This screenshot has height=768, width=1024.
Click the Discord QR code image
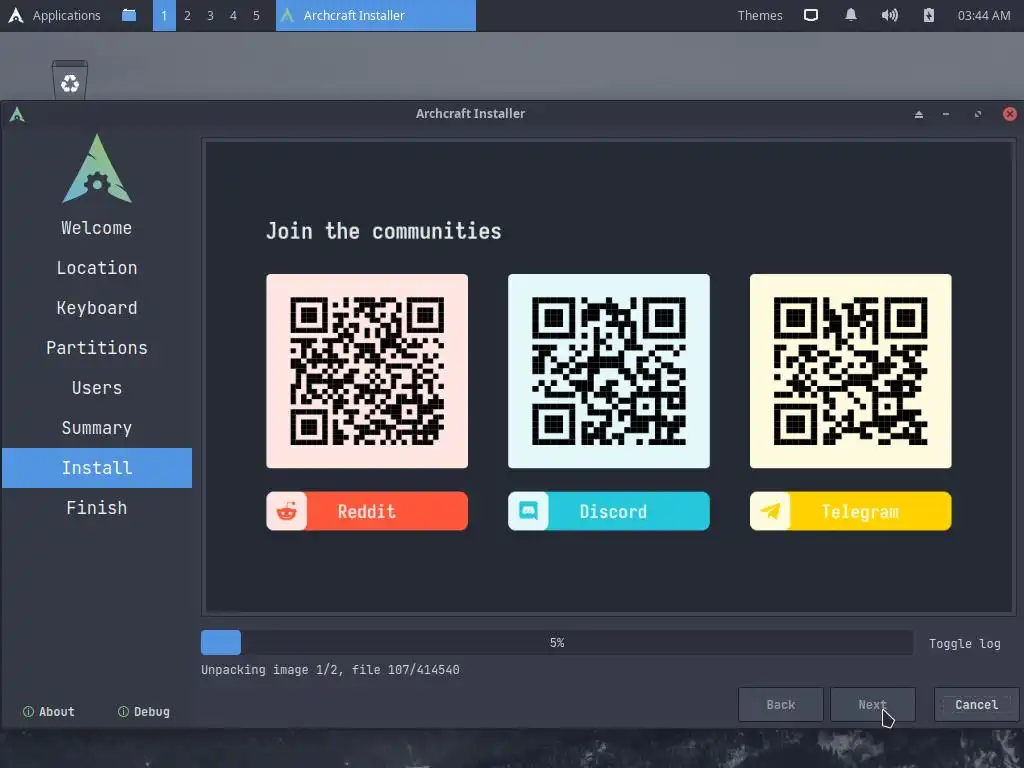click(609, 371)
